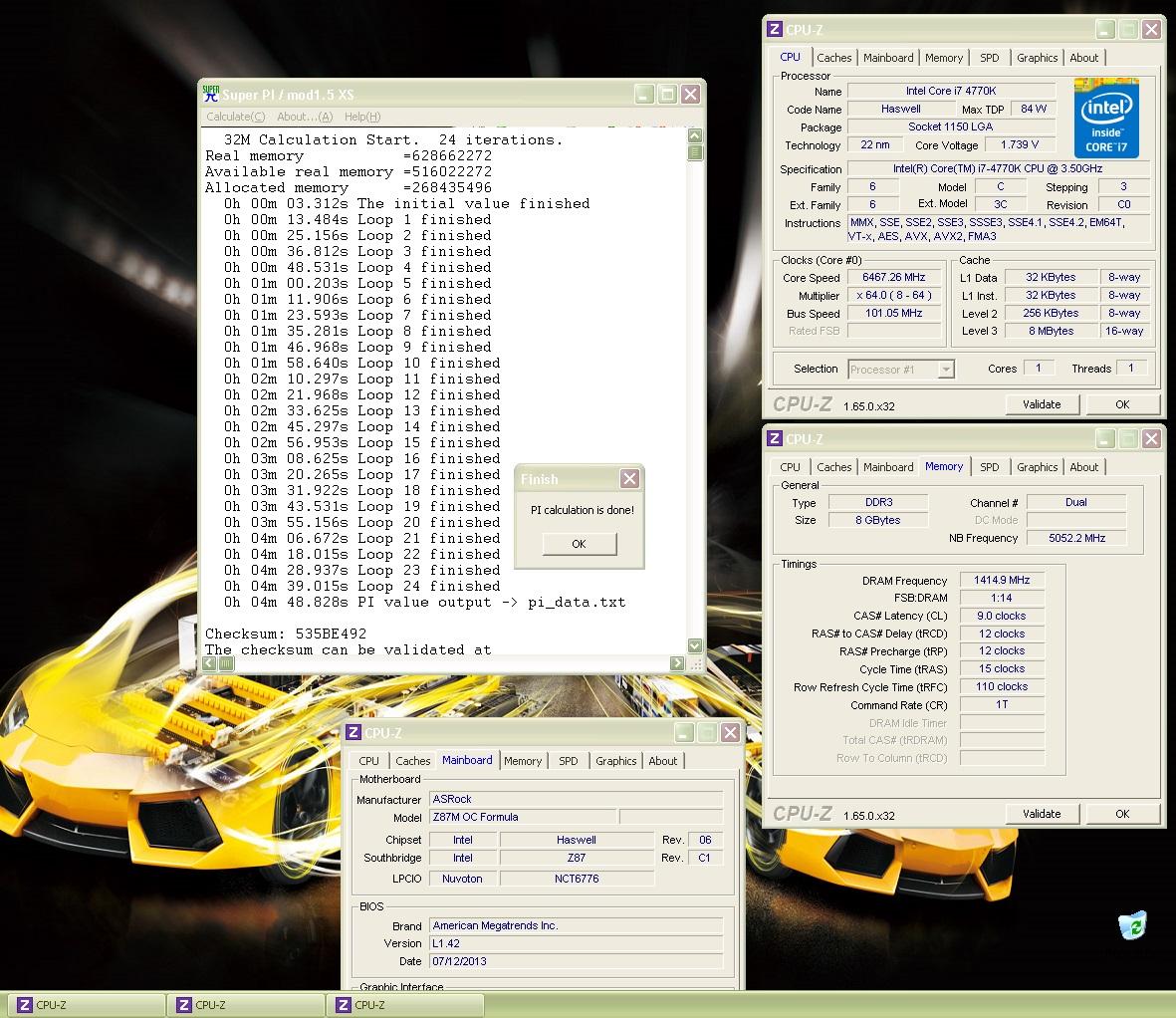Open the Recycle Bin desktop icon

[1132, 925]
